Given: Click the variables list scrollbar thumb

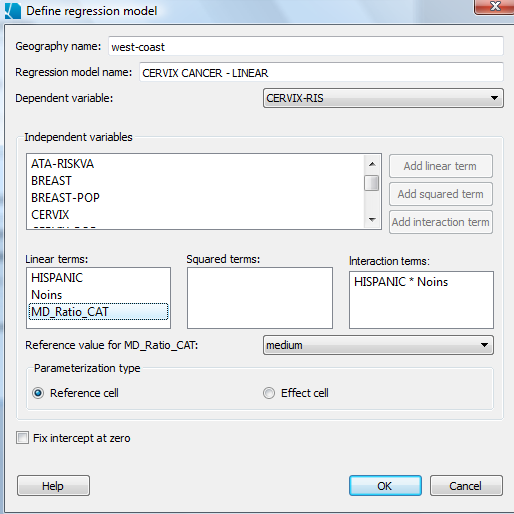Looking at the screenshot, I should click(x=371, y=183).
